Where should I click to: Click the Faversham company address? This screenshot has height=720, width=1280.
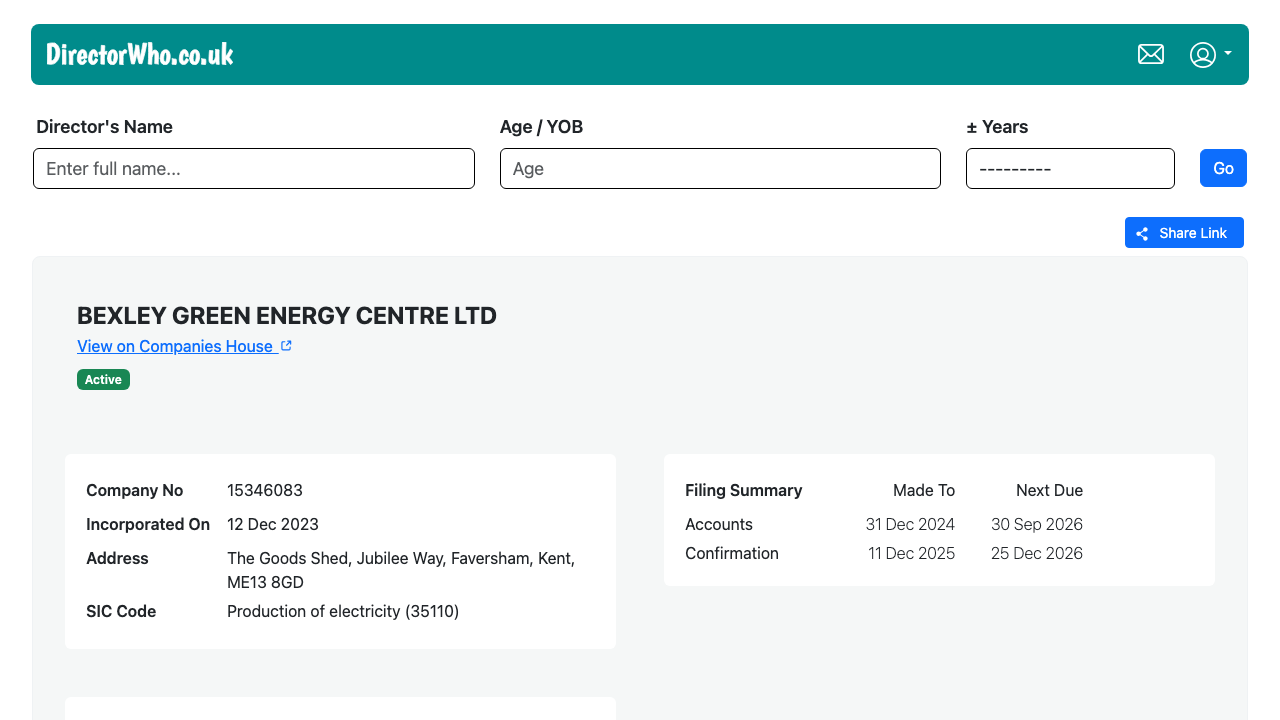click(x=401, y=570)
